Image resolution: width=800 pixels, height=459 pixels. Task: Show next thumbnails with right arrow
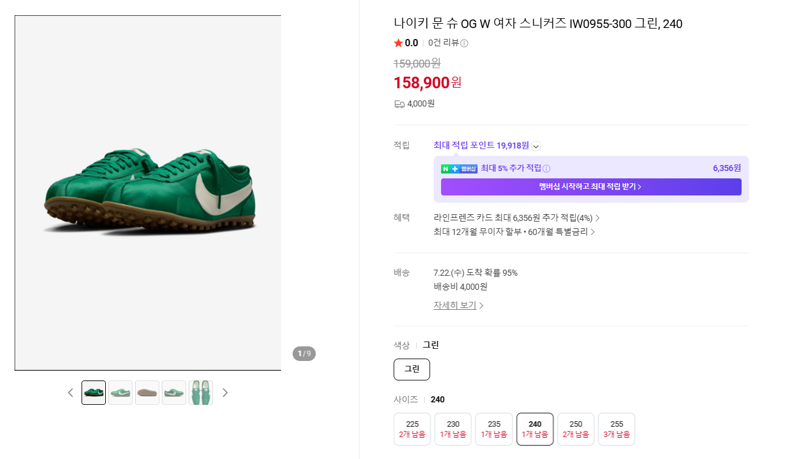pos(225,393)
